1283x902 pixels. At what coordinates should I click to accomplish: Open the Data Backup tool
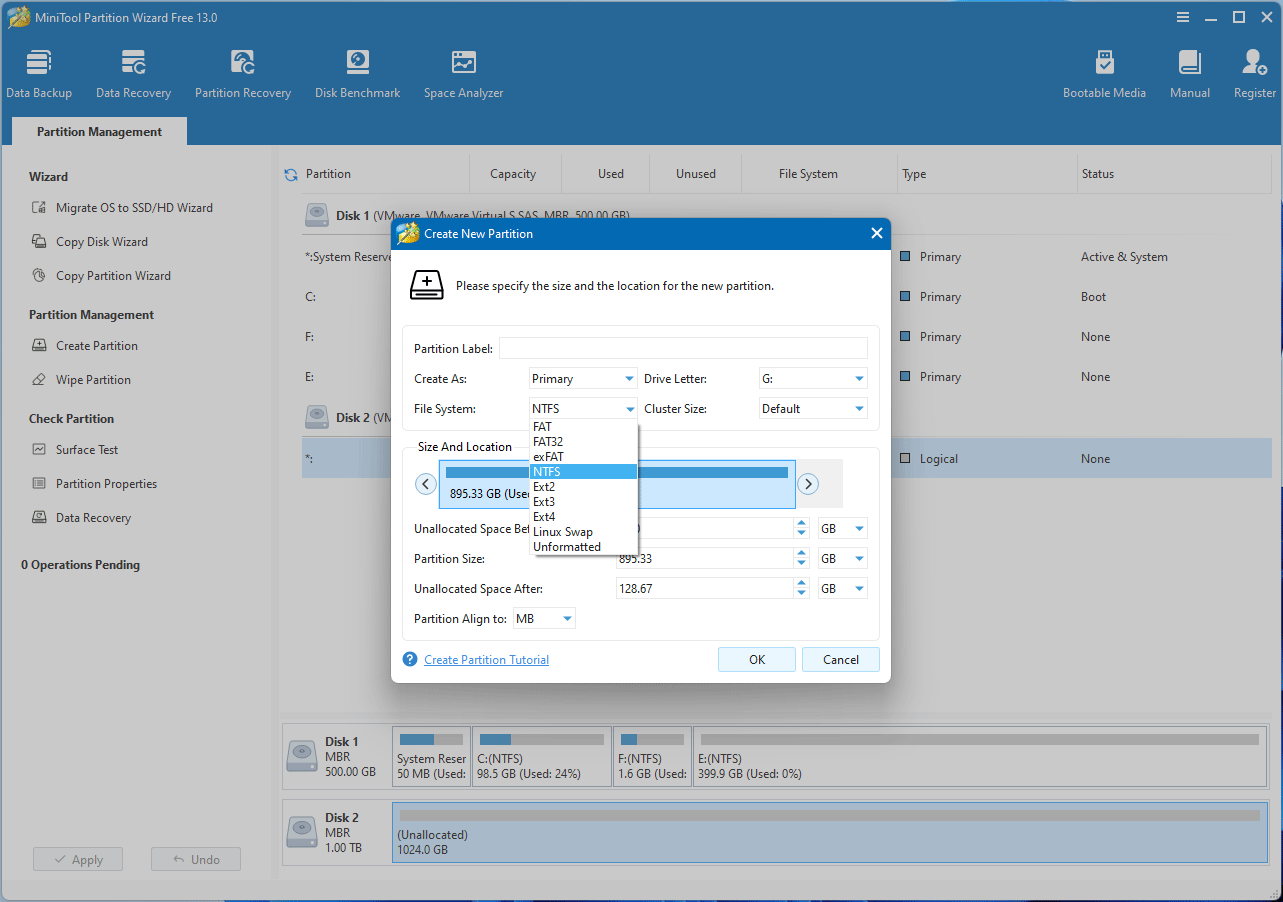(x=39, y=75)
